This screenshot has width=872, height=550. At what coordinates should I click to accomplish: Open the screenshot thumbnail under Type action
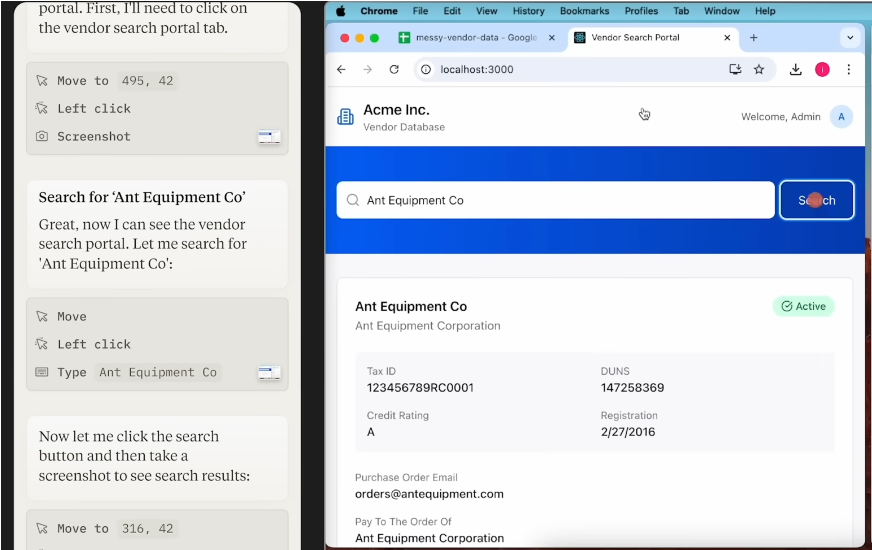pos(269,373)
